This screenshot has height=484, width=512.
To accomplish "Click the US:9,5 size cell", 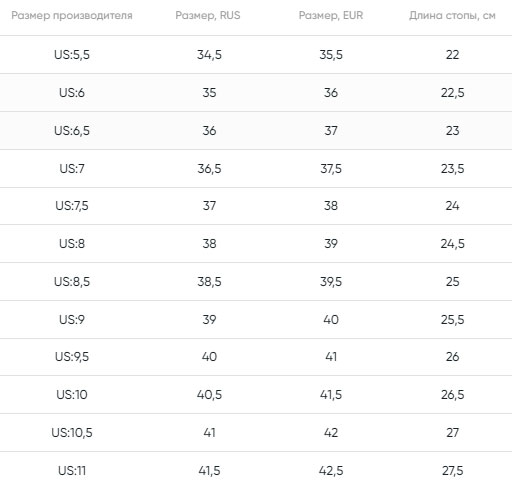I will pyautogui.click(x=72, y=357).
